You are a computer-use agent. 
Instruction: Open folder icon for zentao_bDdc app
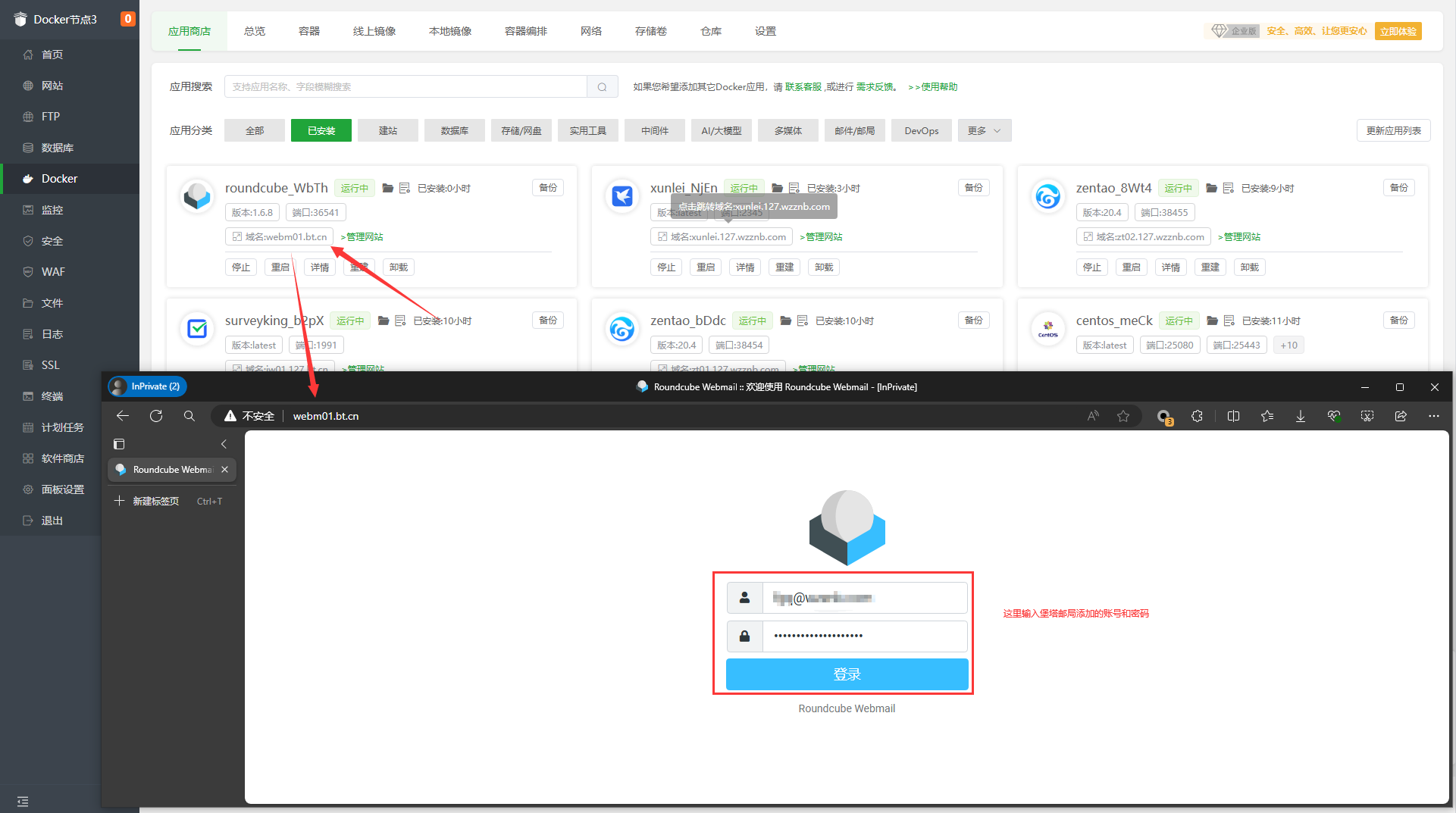click(x=786, y=321)
